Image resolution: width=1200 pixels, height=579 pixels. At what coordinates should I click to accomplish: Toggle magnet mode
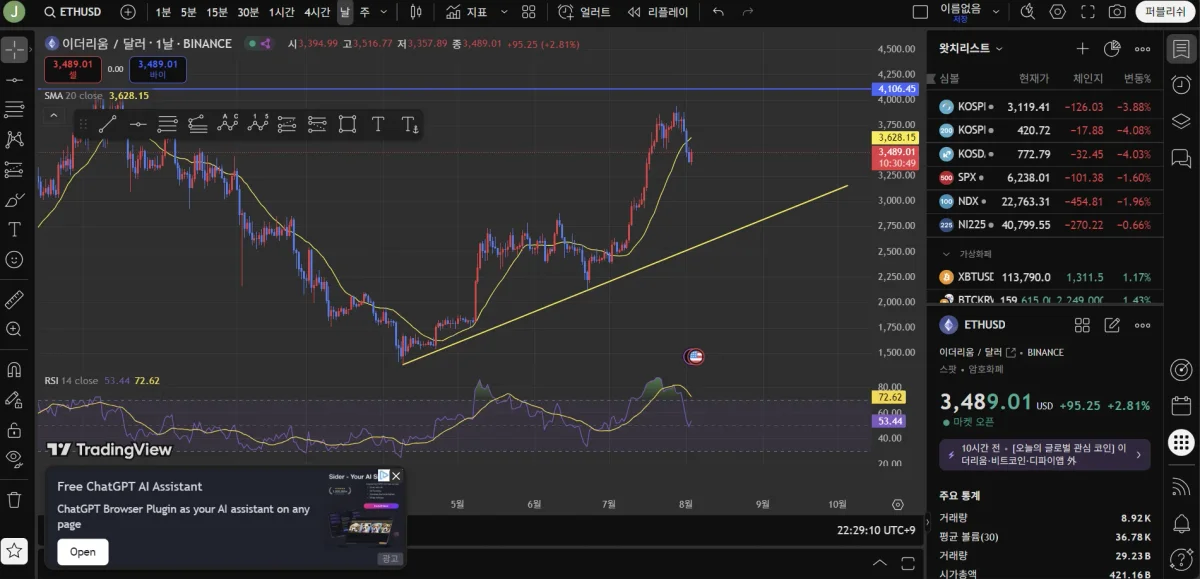(14, 369)
